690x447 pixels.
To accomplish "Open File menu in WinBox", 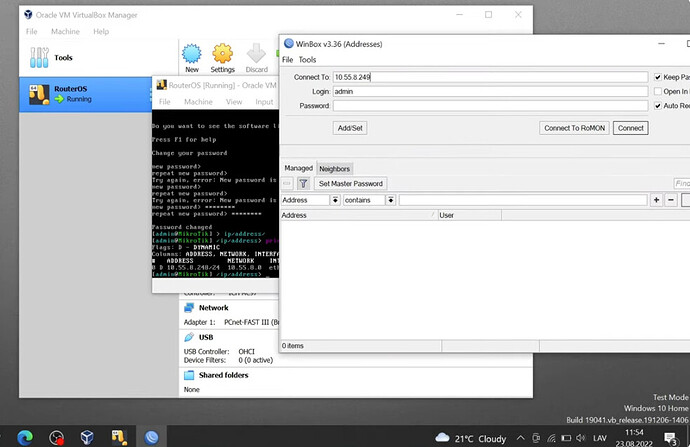I will coord(287,59).
